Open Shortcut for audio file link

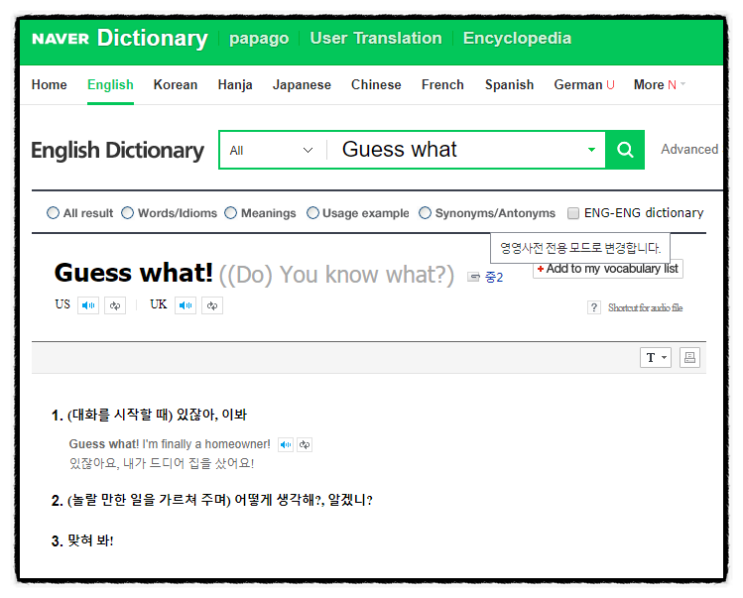click(x=645, y=308)
